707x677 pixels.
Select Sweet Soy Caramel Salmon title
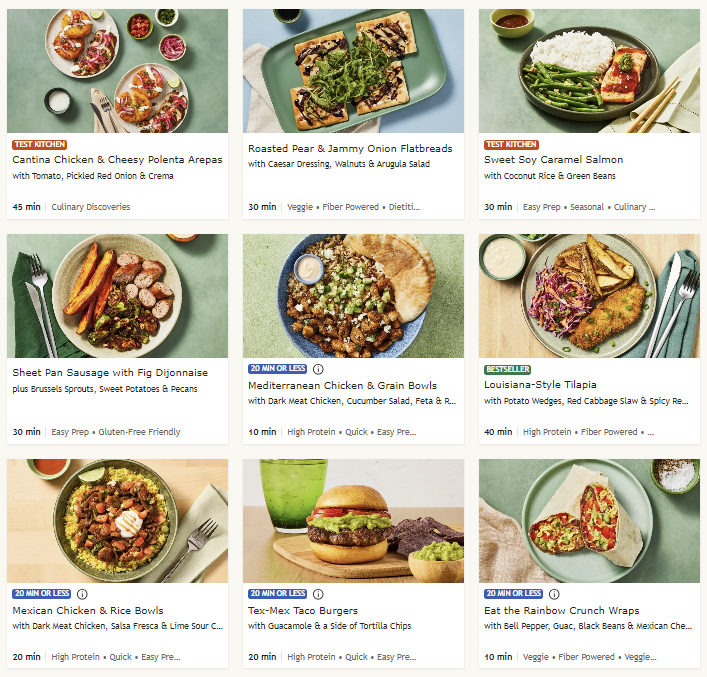point(553,160)
